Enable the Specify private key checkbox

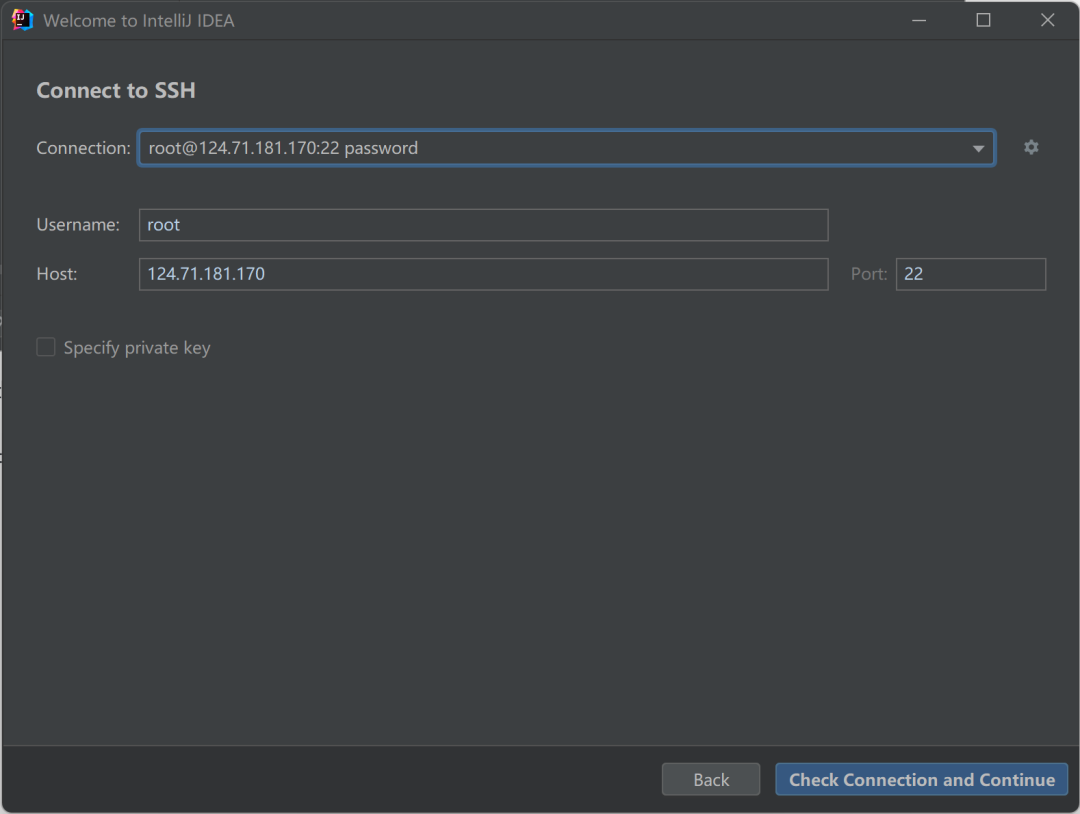[45, 347]
